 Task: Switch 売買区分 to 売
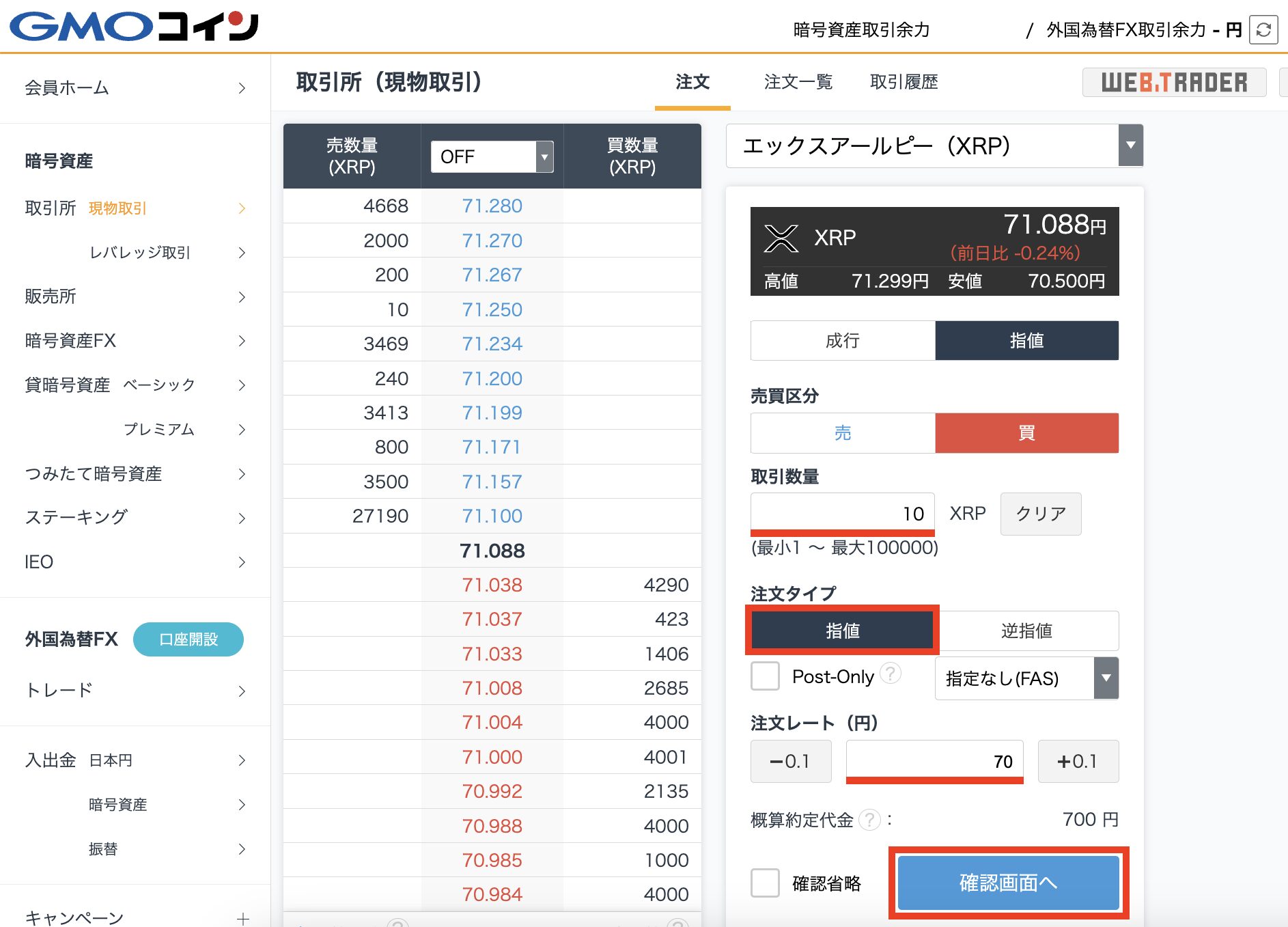(x=842, y=432)
